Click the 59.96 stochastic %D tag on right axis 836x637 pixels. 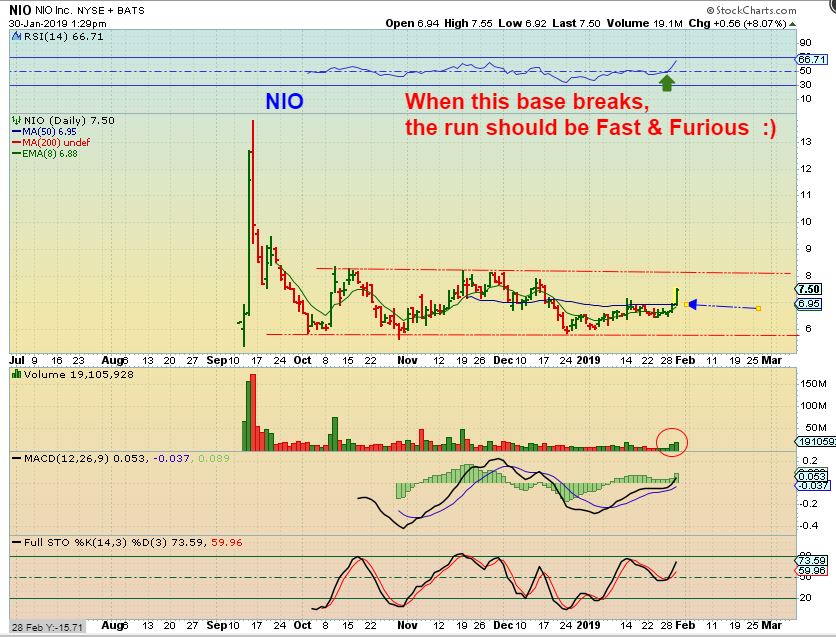tap(811, 570)
